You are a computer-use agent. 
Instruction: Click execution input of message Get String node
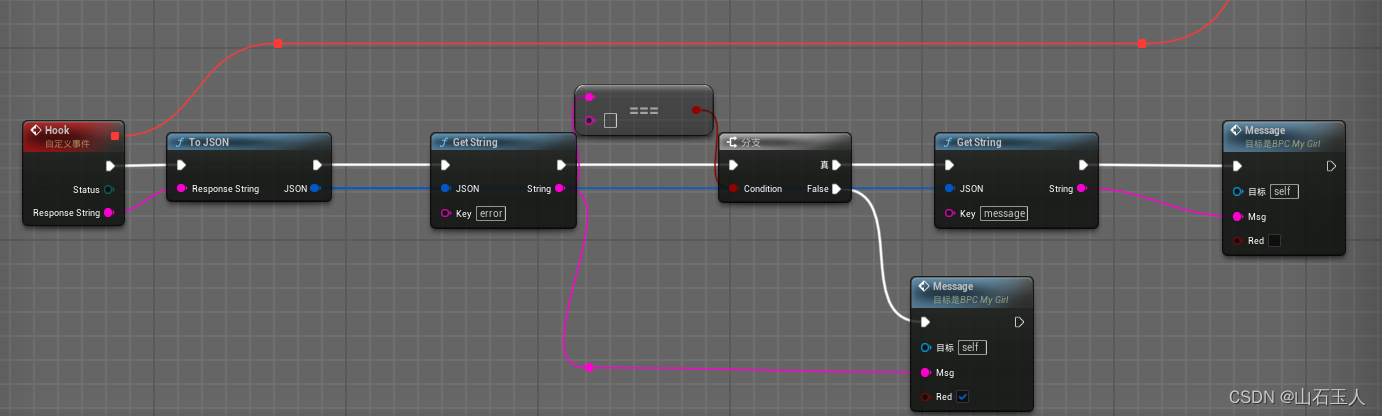click(949, 165)
